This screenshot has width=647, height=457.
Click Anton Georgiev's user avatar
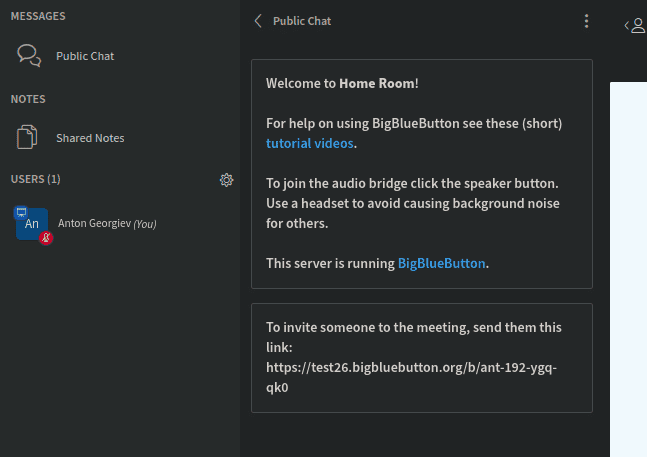pos(32,224)
